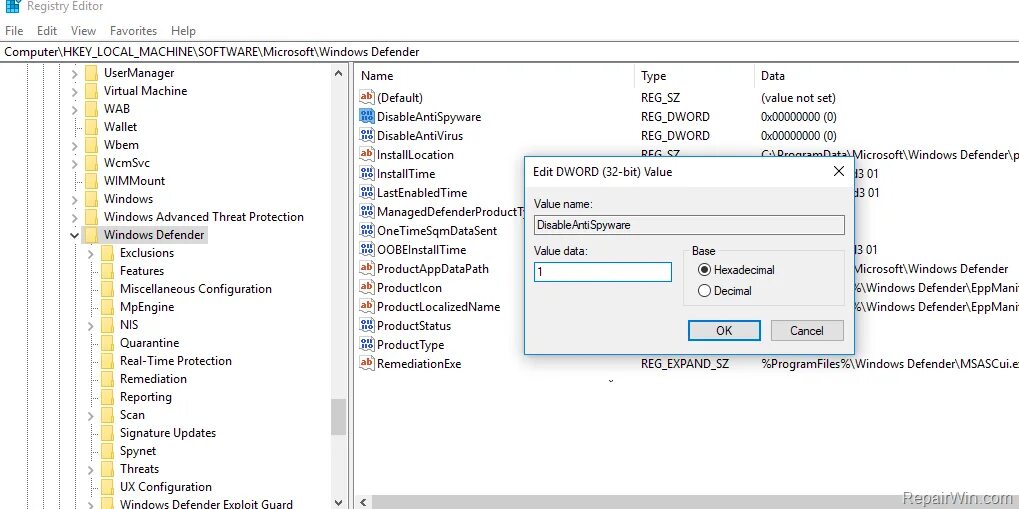Image resolution: width=1019 pixels, height=509 pixels.
Task: Select the Signature Updates key
Action: pyautogui.click(x=168, y=433)
